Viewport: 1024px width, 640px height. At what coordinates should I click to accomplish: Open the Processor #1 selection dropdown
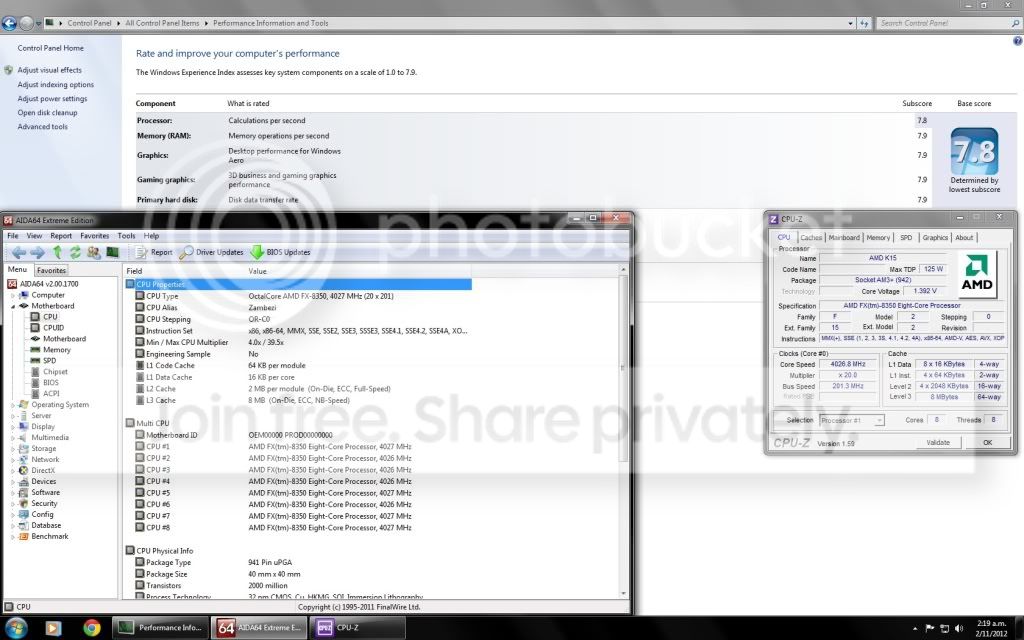click(x=852, y=420)
